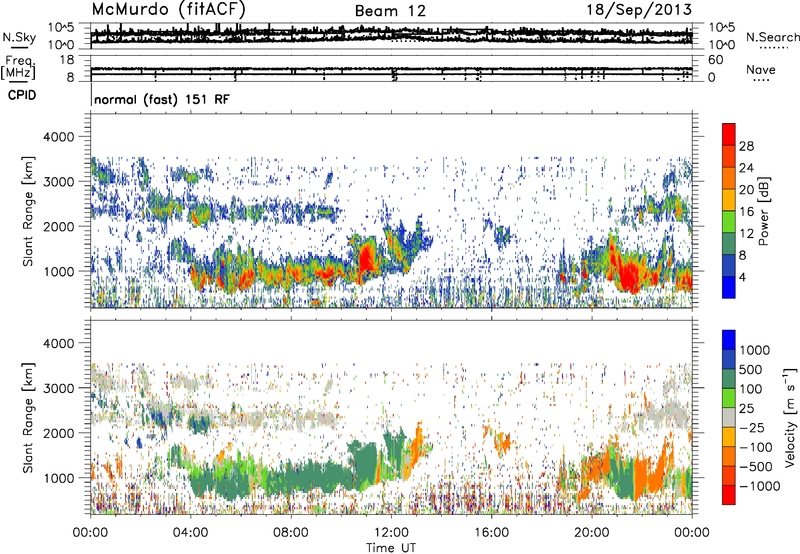Click '2000' on the power panel axis
Image resolution: width=800 pixels, height=554 pixels.
(58, 226)
